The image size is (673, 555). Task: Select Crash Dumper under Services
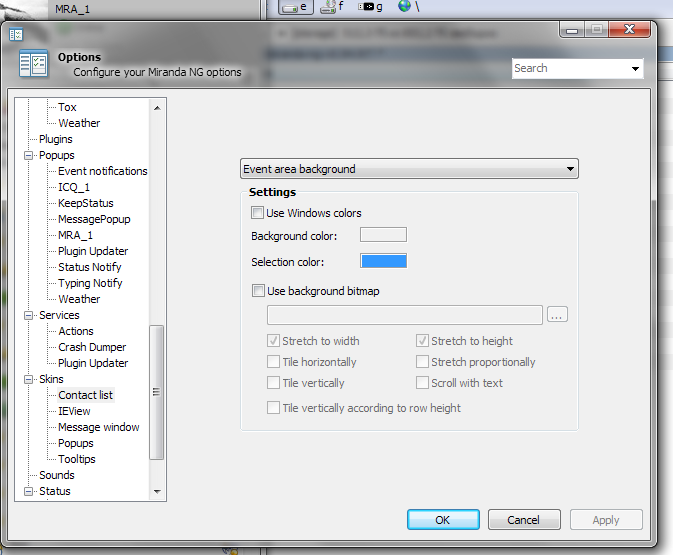pyautogui.click(x=92, y=347)
